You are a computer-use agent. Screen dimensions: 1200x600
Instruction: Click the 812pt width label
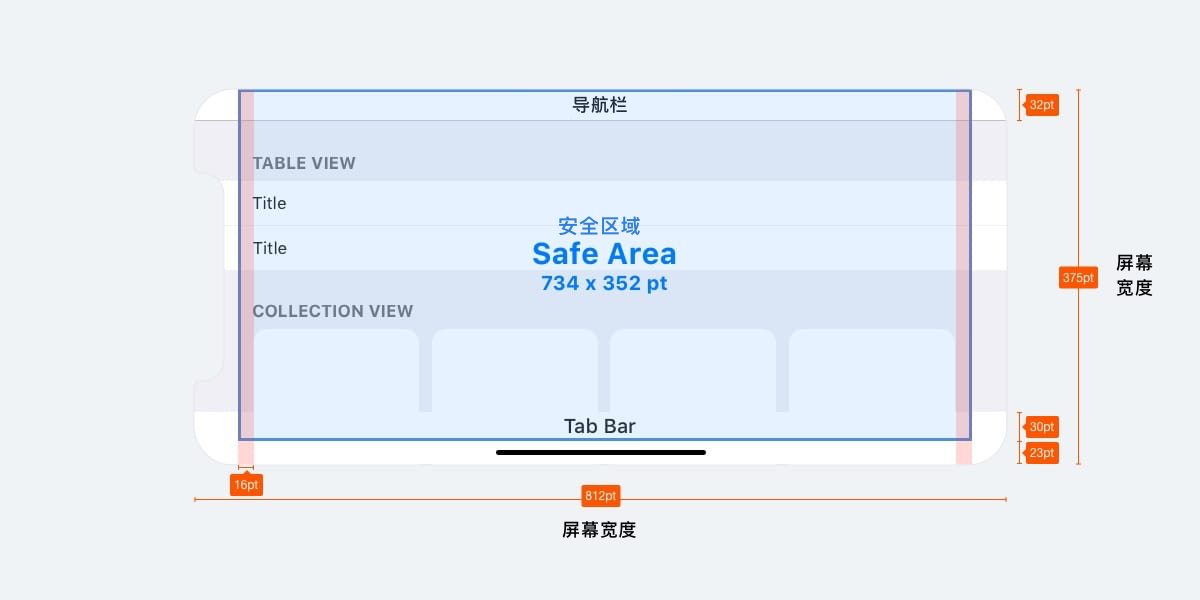(600, 496)
